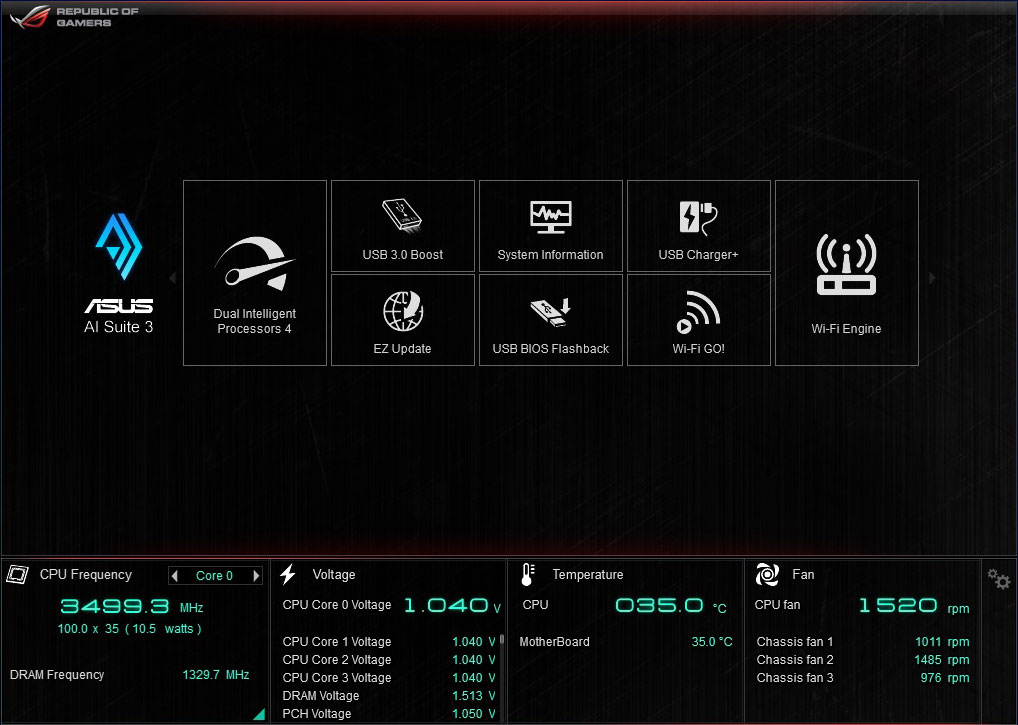The width and height of the screenshot is (1018, 725).
Task: Click the CPU fan 1520 rpm reading
Action: pos(914,606)
